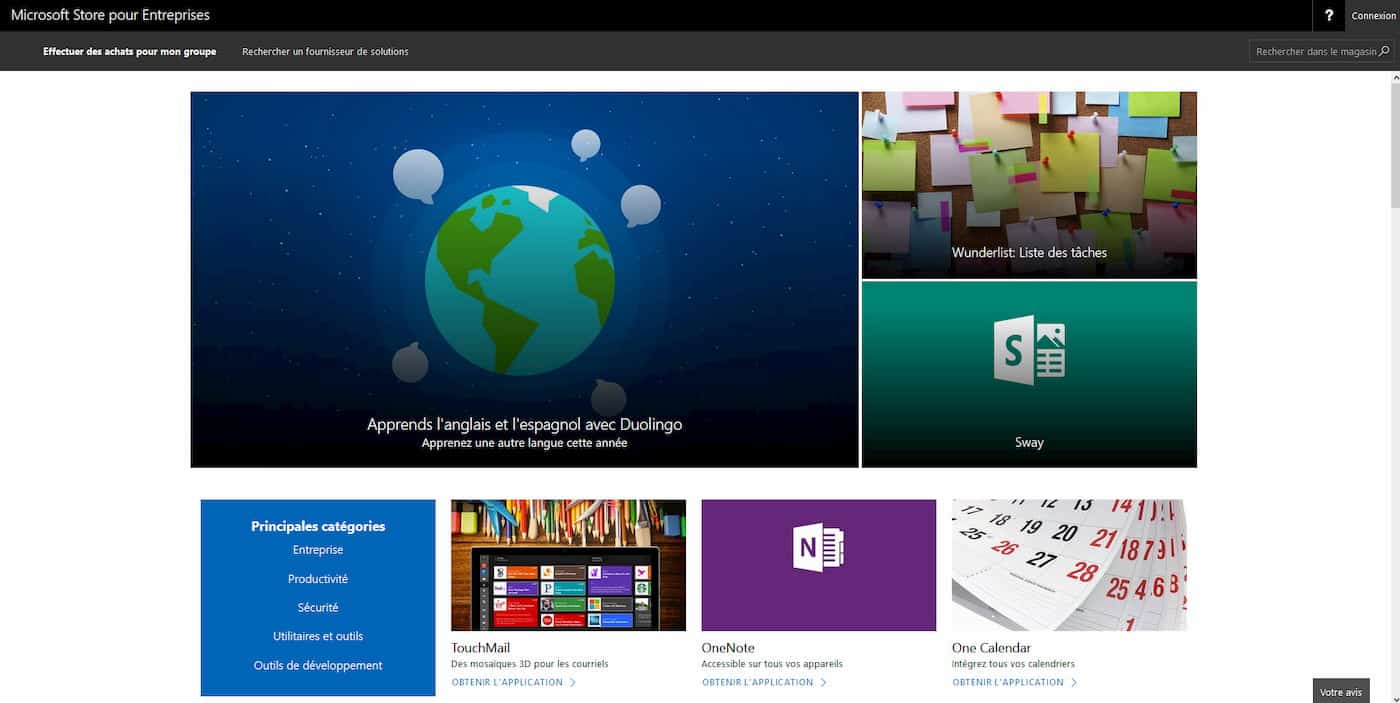Select the Productivité category
This screenshot has width=1400, height=703.
[x=318, y=579]
